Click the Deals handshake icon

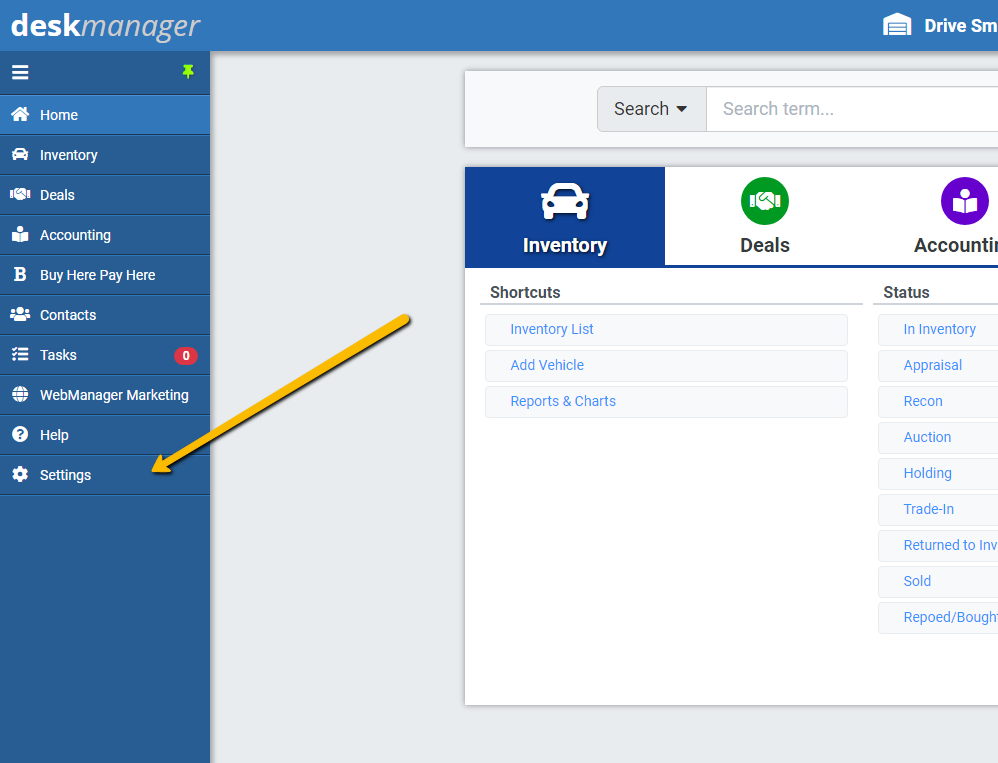764,200
